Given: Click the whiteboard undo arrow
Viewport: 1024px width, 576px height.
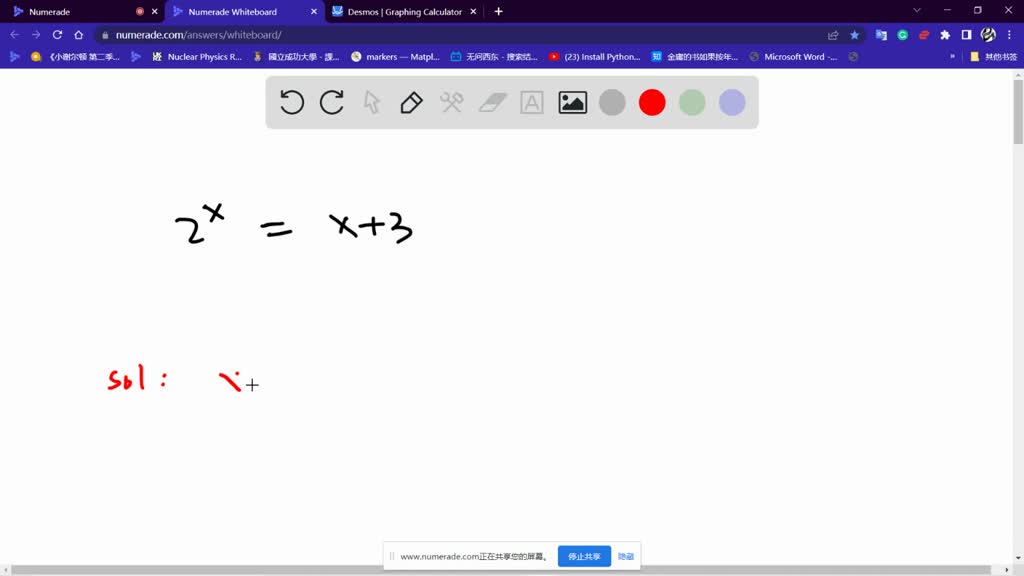Looking at the screenshot, I should 292,103.
